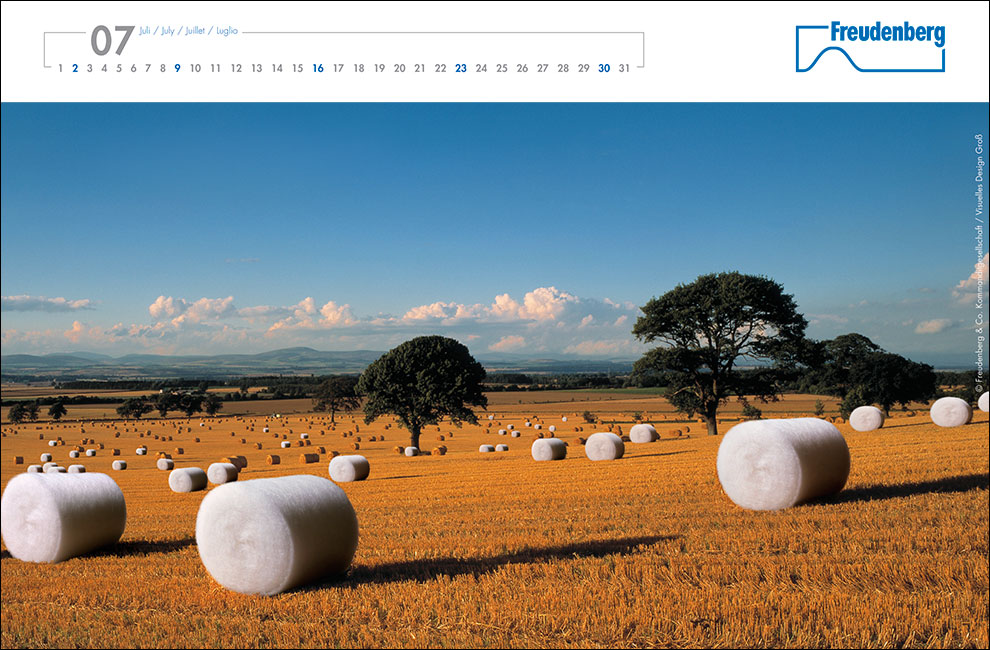The width and height of the screenshot is (990, 650).
Task: Select date 31 at row end
Action: 624,68
